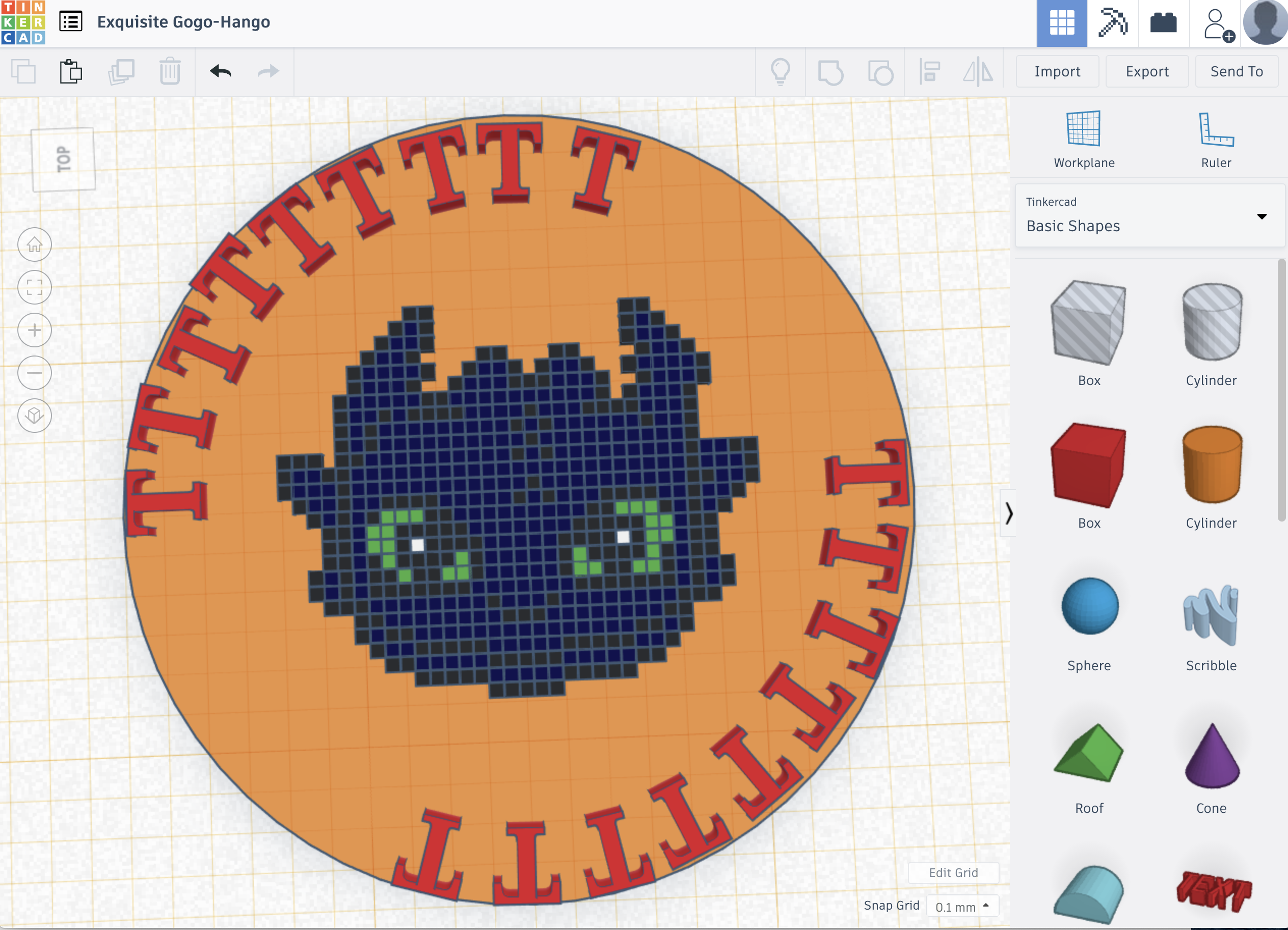
Task: Pick the red Text shape
Action: click(1214, 891)
